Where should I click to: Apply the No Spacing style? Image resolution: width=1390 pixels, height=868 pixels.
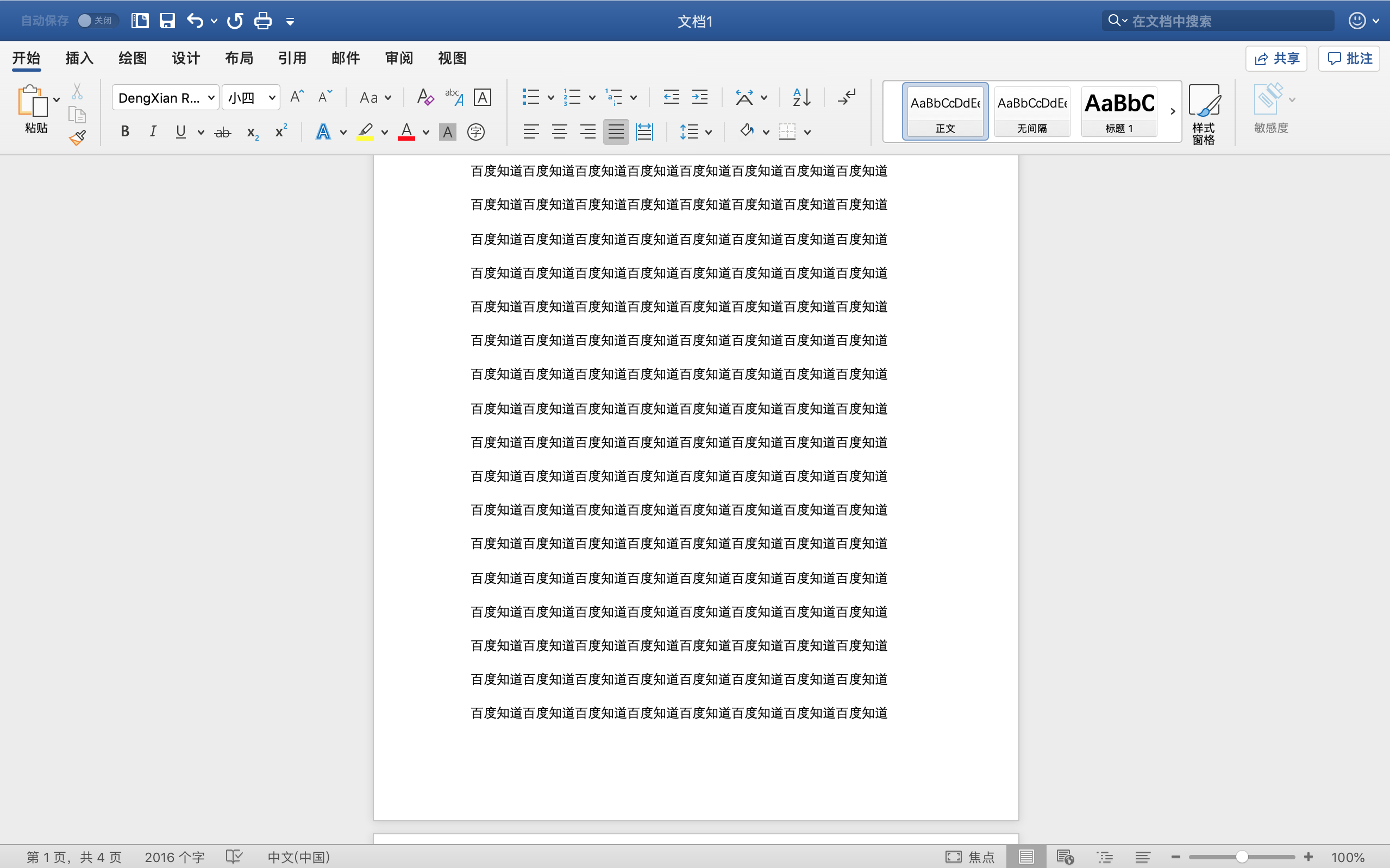click(1032, 111)
